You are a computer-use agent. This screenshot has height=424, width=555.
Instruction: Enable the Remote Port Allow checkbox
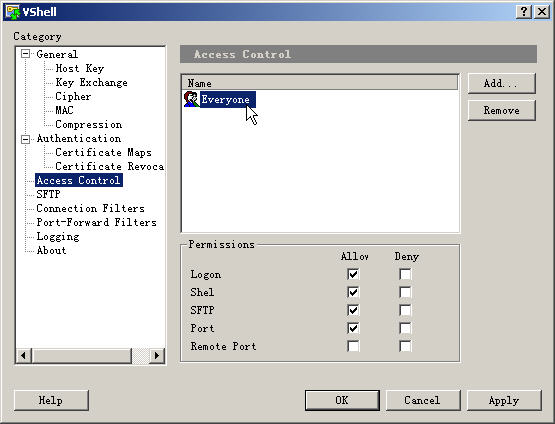click(353, 346)
